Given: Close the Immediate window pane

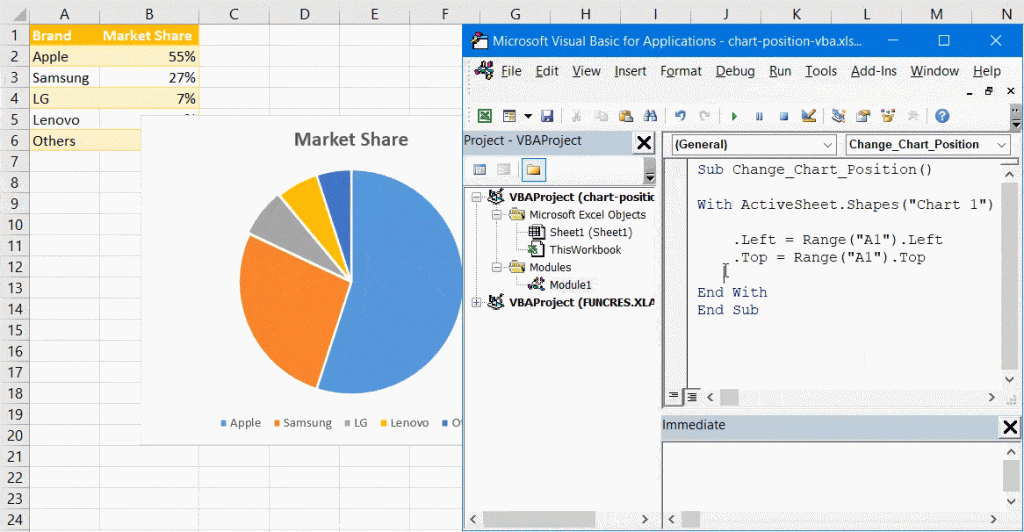Looking at the screenshot, I should click(1010, 427).
